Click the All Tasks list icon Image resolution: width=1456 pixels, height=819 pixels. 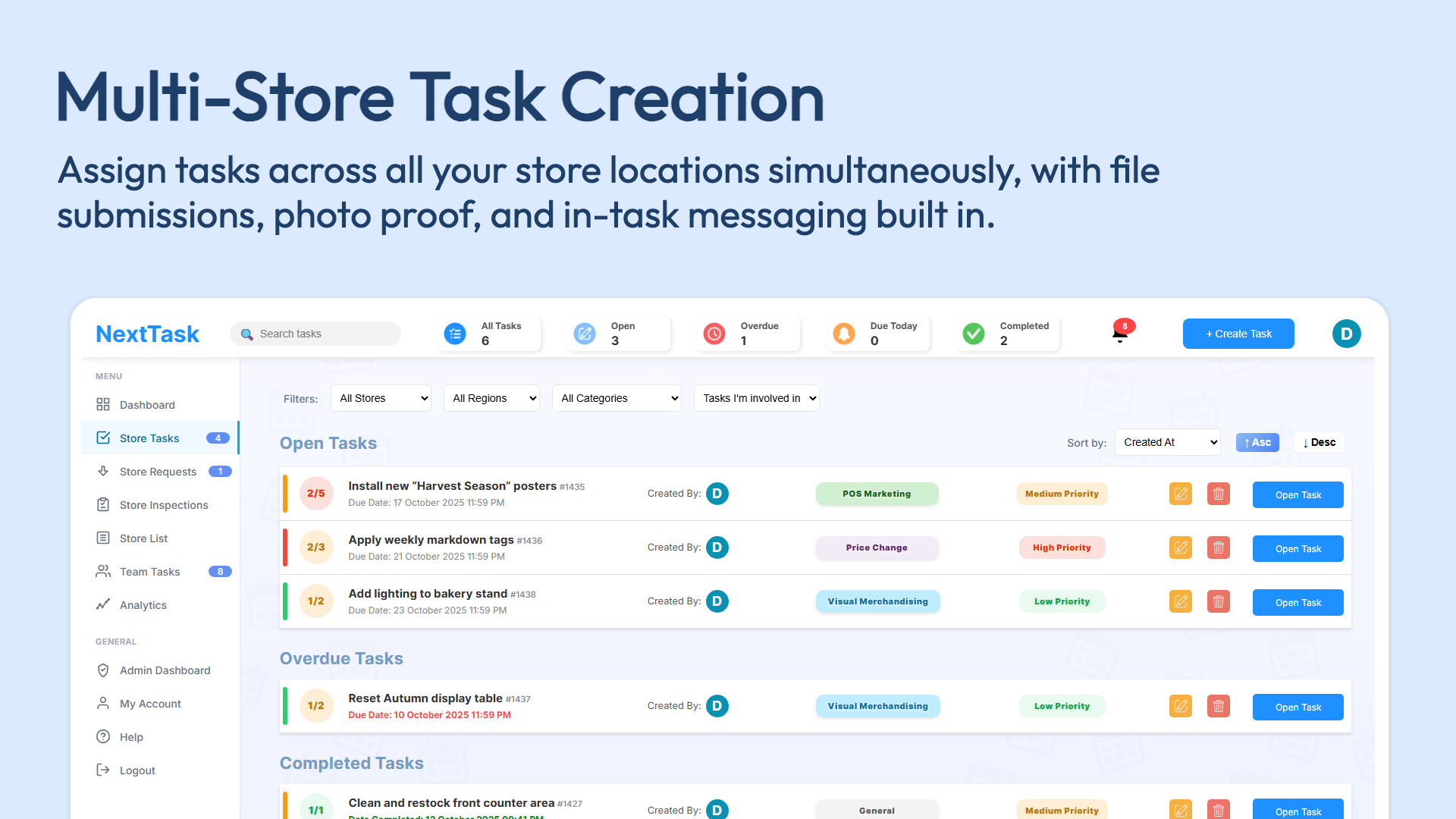[455, 334]
